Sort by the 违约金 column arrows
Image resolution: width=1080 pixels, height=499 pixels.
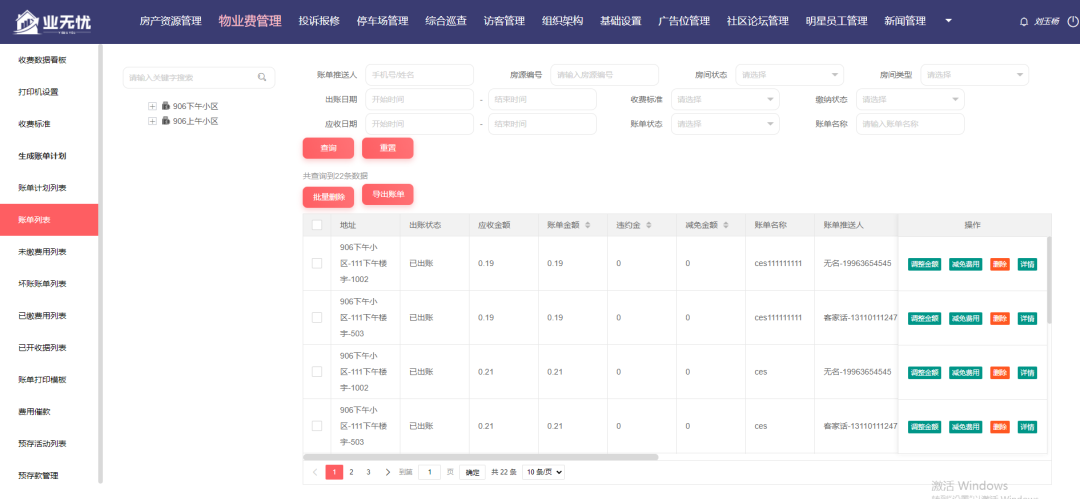click(648, 225)
